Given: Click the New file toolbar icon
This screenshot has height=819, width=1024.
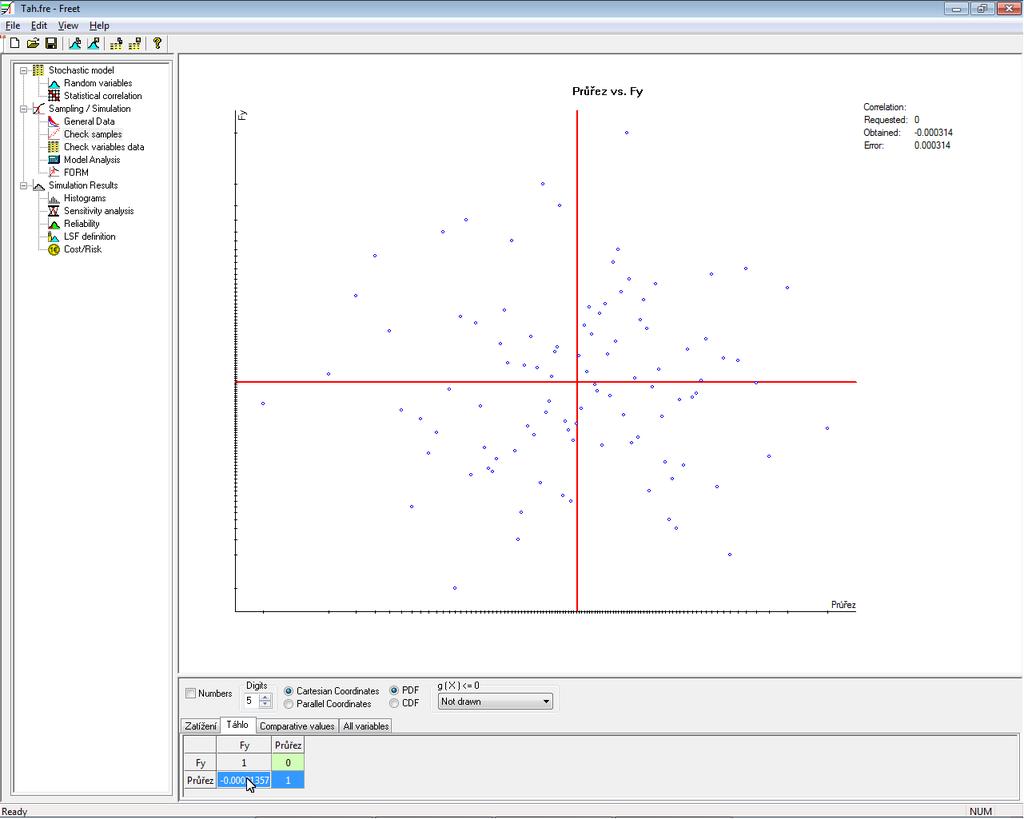Looking at the screenshot, I should coord(14,44).
